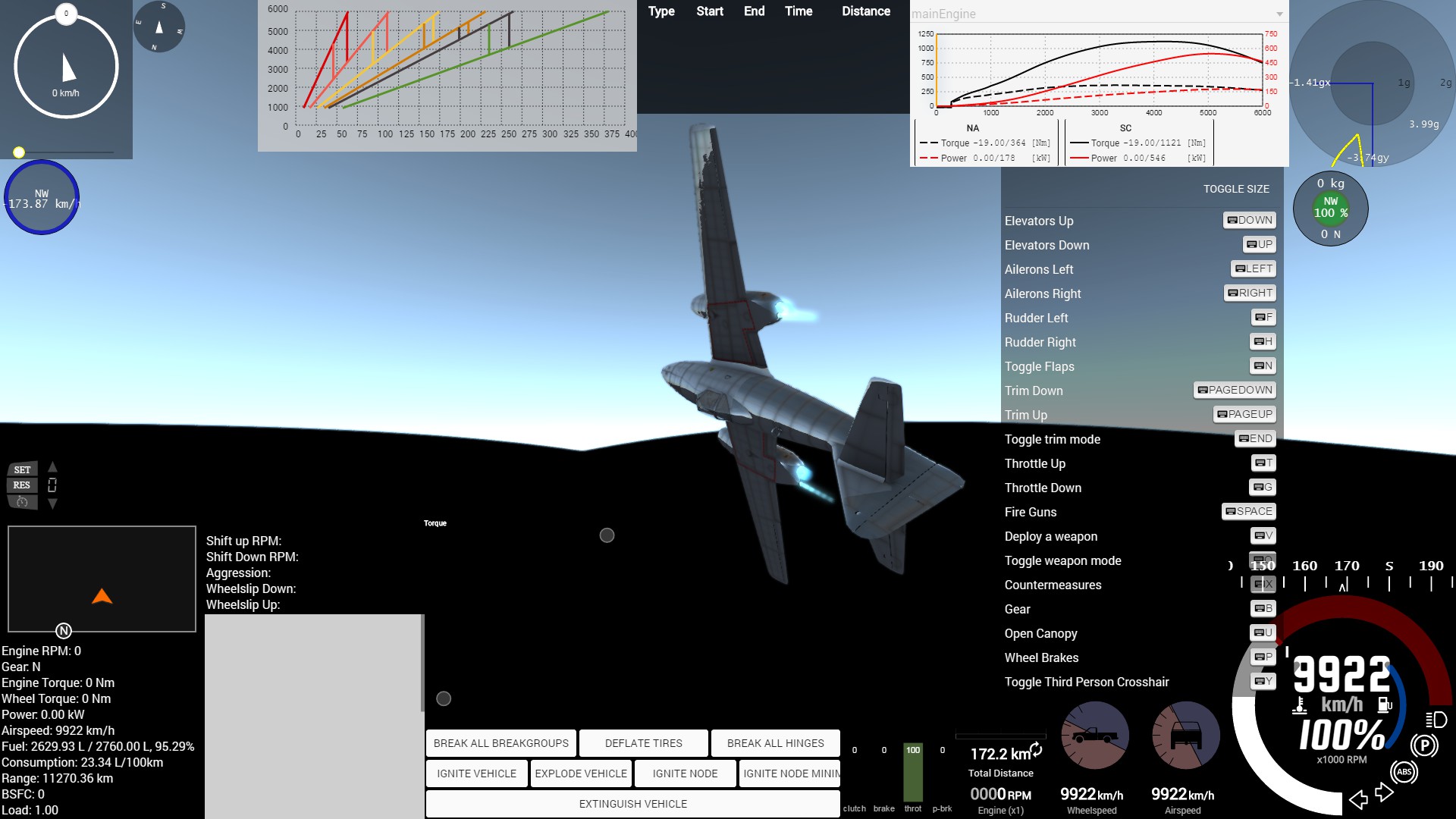Click the upper grey circular marker dot
Screen dimensions: 1456x819
[x=607, y=535]
